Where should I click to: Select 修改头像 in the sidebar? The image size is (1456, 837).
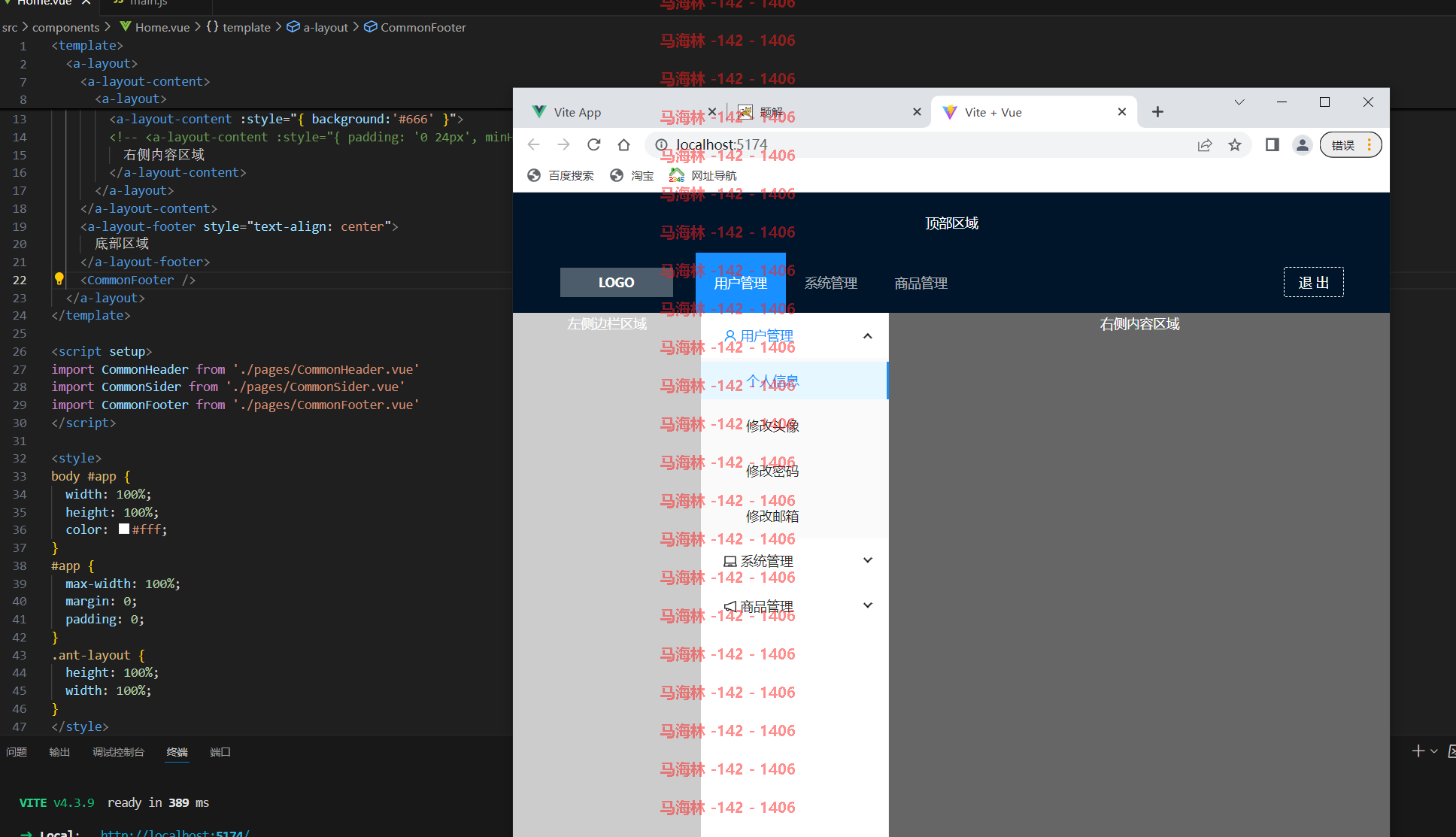[x=794, y=426]
